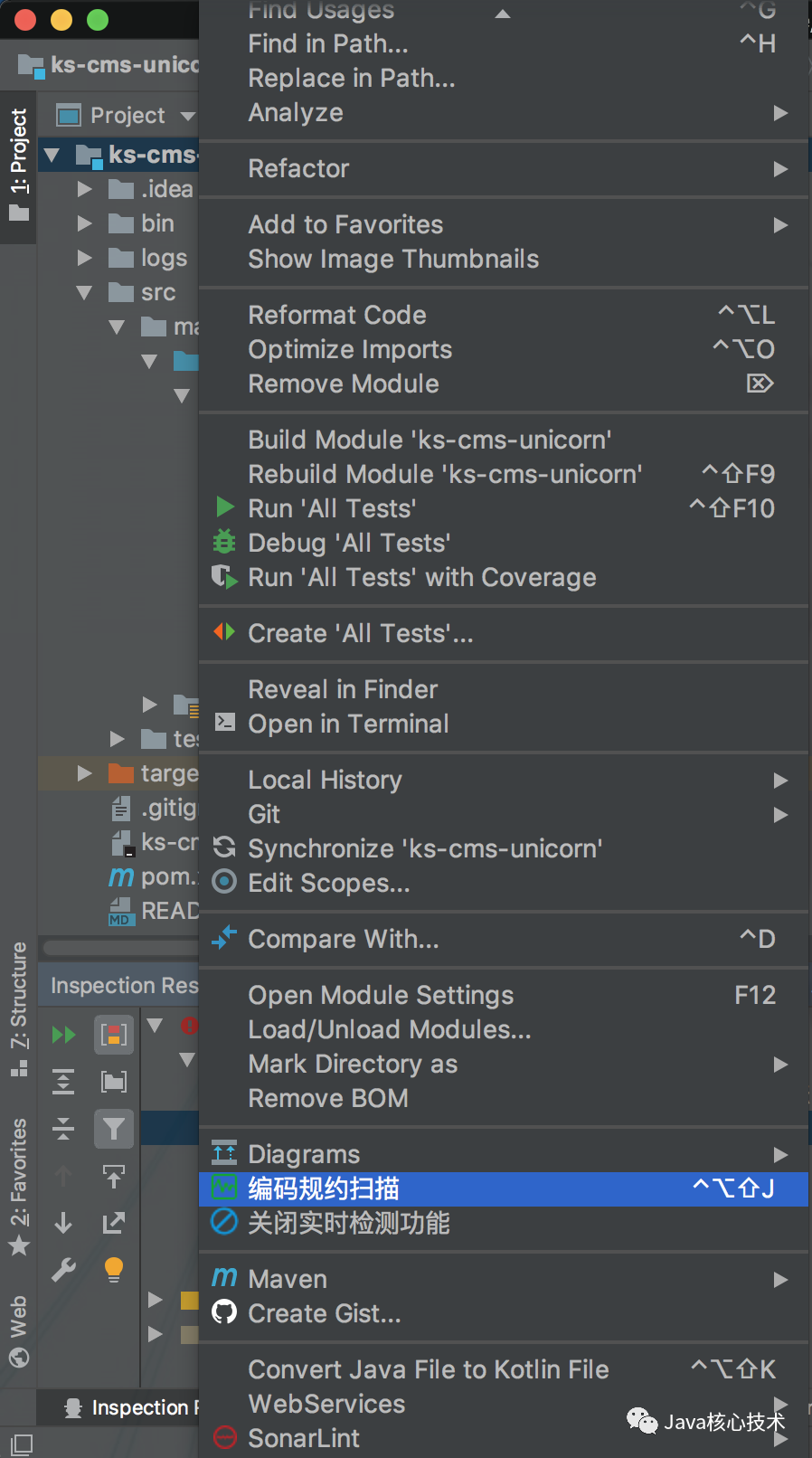Collapse the src folder in project tree

85,292
